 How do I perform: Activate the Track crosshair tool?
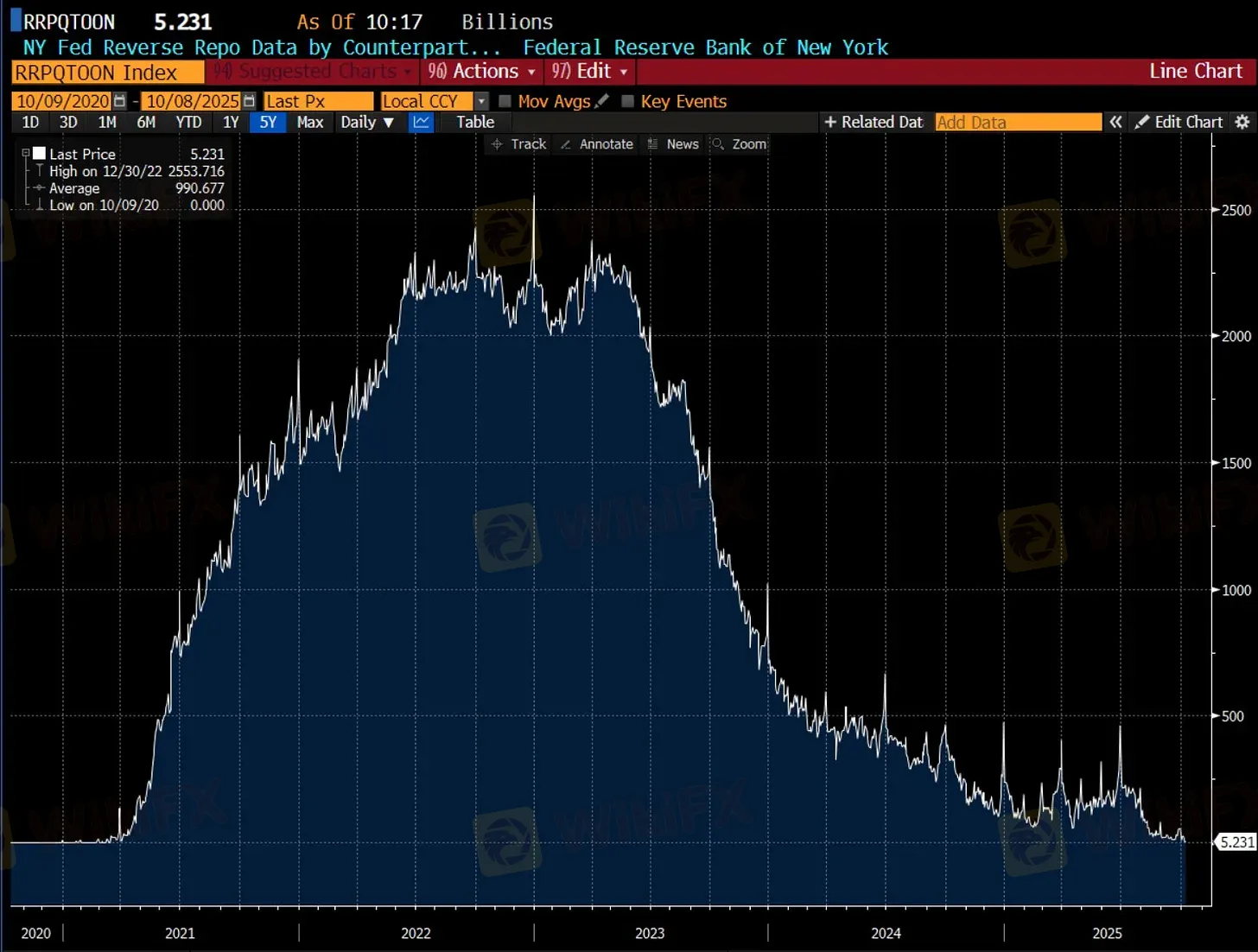coord(518,144)
